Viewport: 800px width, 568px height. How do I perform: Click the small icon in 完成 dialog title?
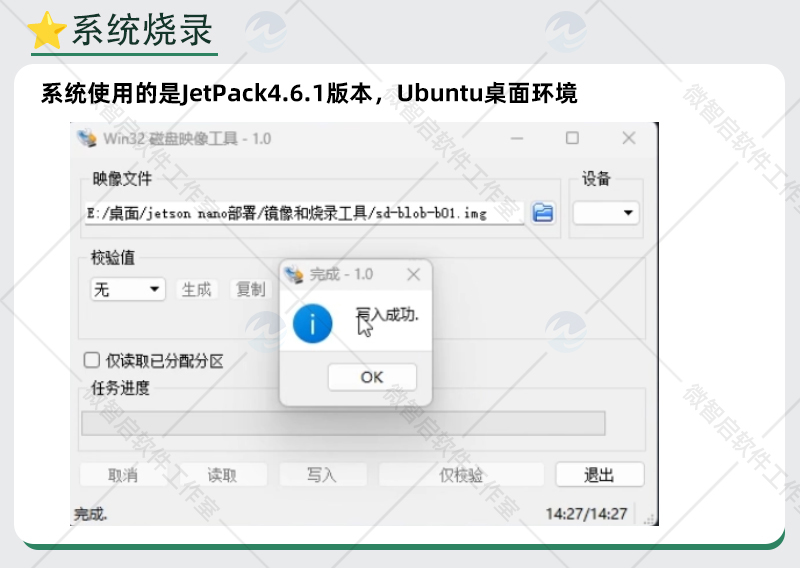point(295,274)
